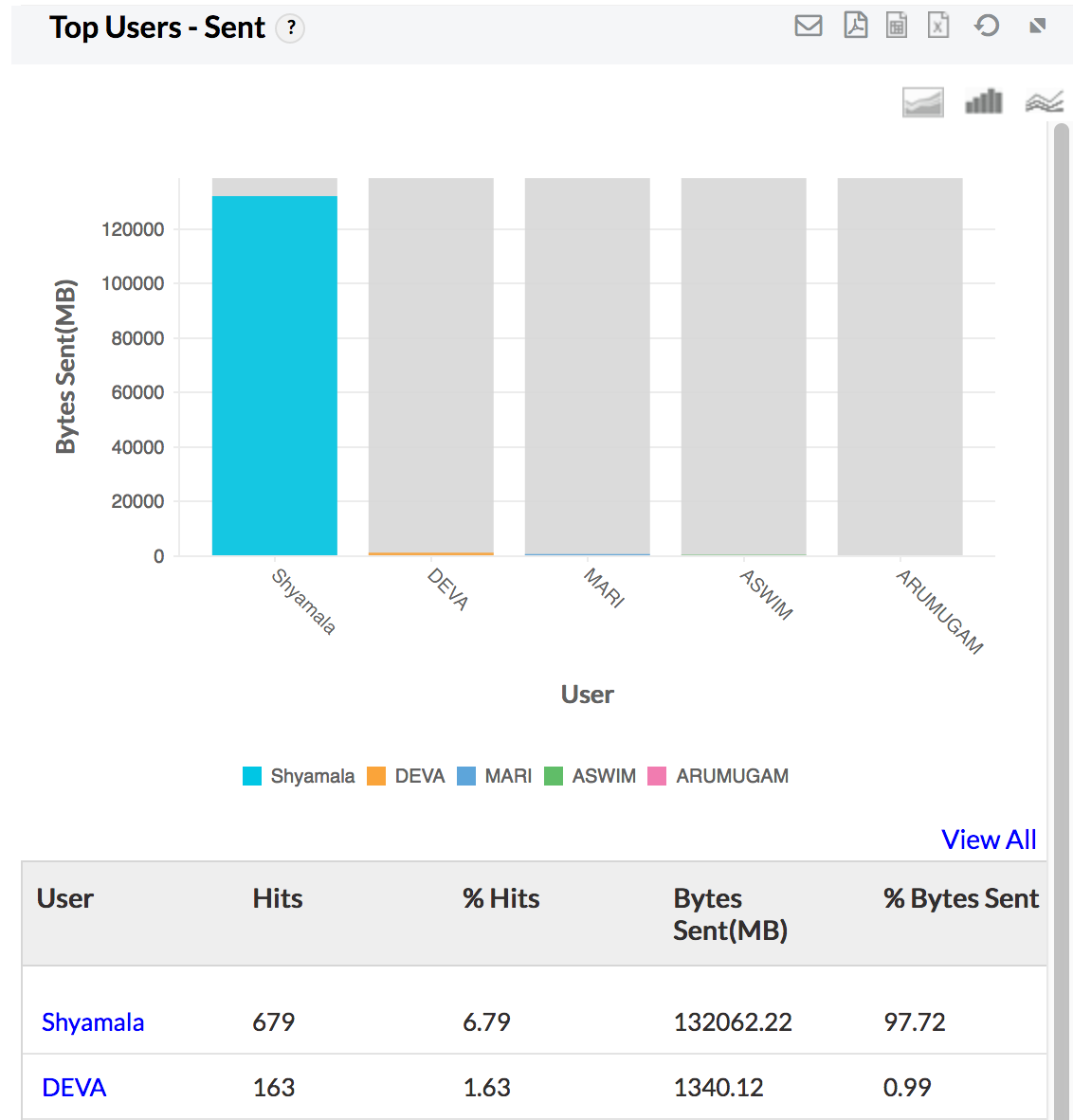Open Shyamala user link in table
Screen dimensions: 1073x1120
tap(93, 1022)
